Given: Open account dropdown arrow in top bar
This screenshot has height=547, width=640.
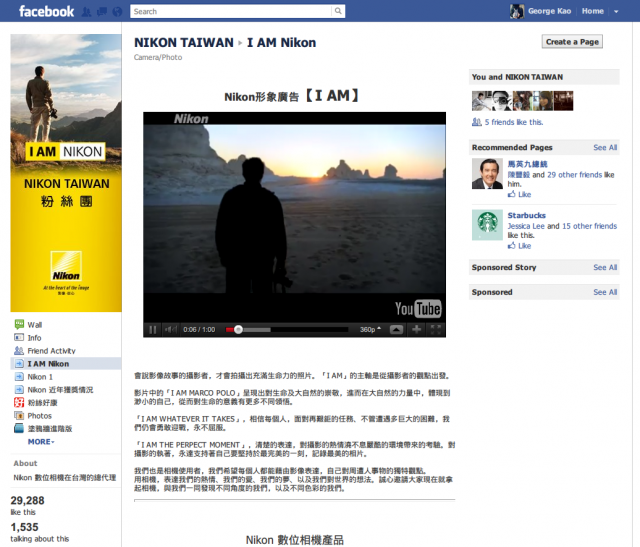Looking at the screenshot, I should pos(616,12).
